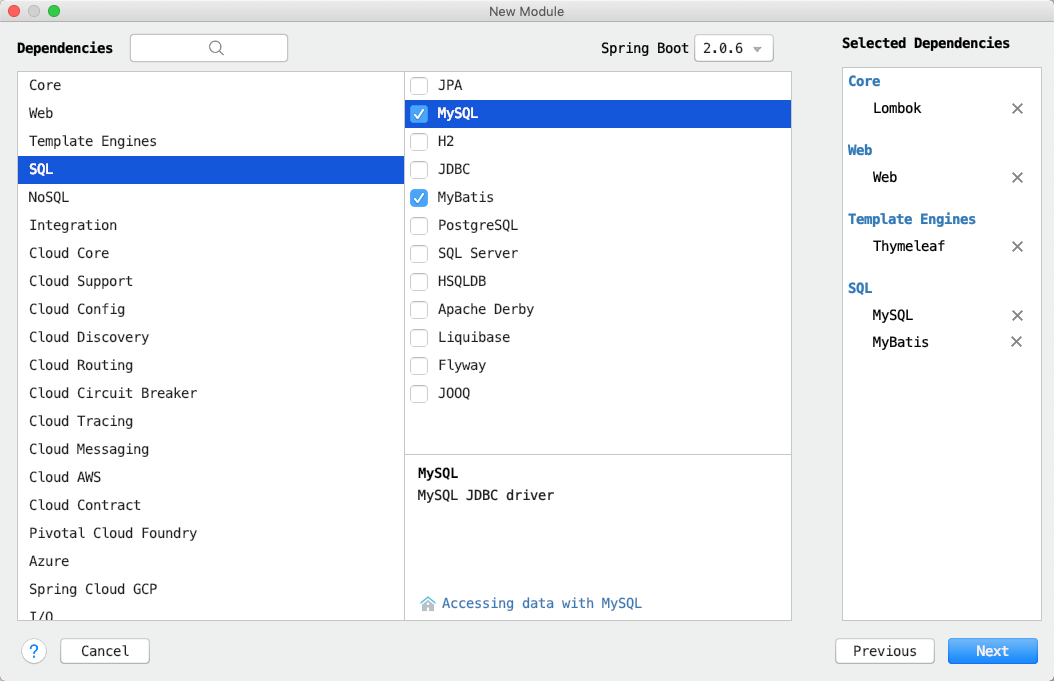Remove Web from selected dependencies
The width and height of the screenshot is (1054, 681).
1017,177
